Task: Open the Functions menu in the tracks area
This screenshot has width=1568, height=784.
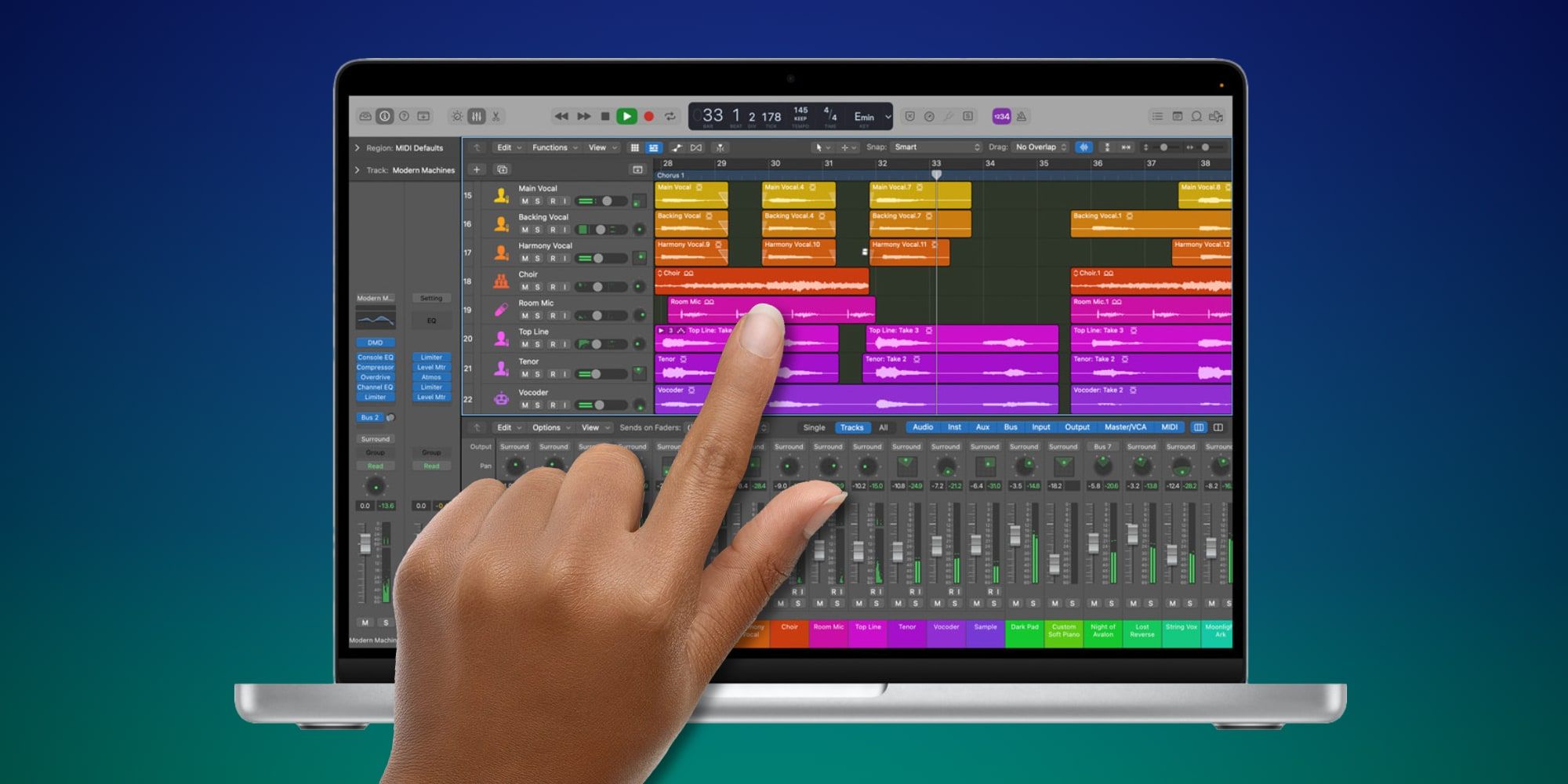Action: [551, 147]
